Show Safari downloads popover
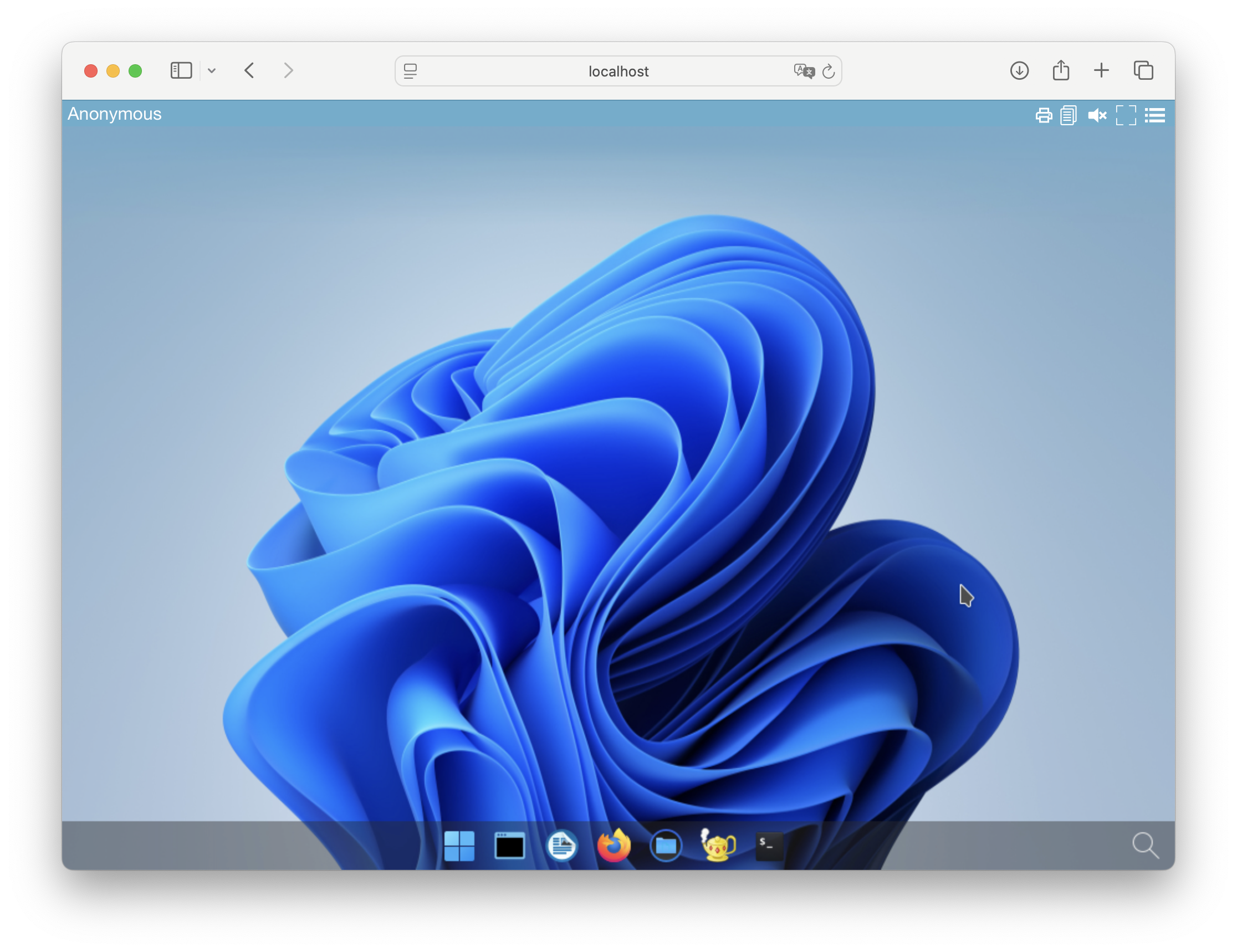Image resolution: width=1237 pixels, height=952 pixels. click(1019, 71)
